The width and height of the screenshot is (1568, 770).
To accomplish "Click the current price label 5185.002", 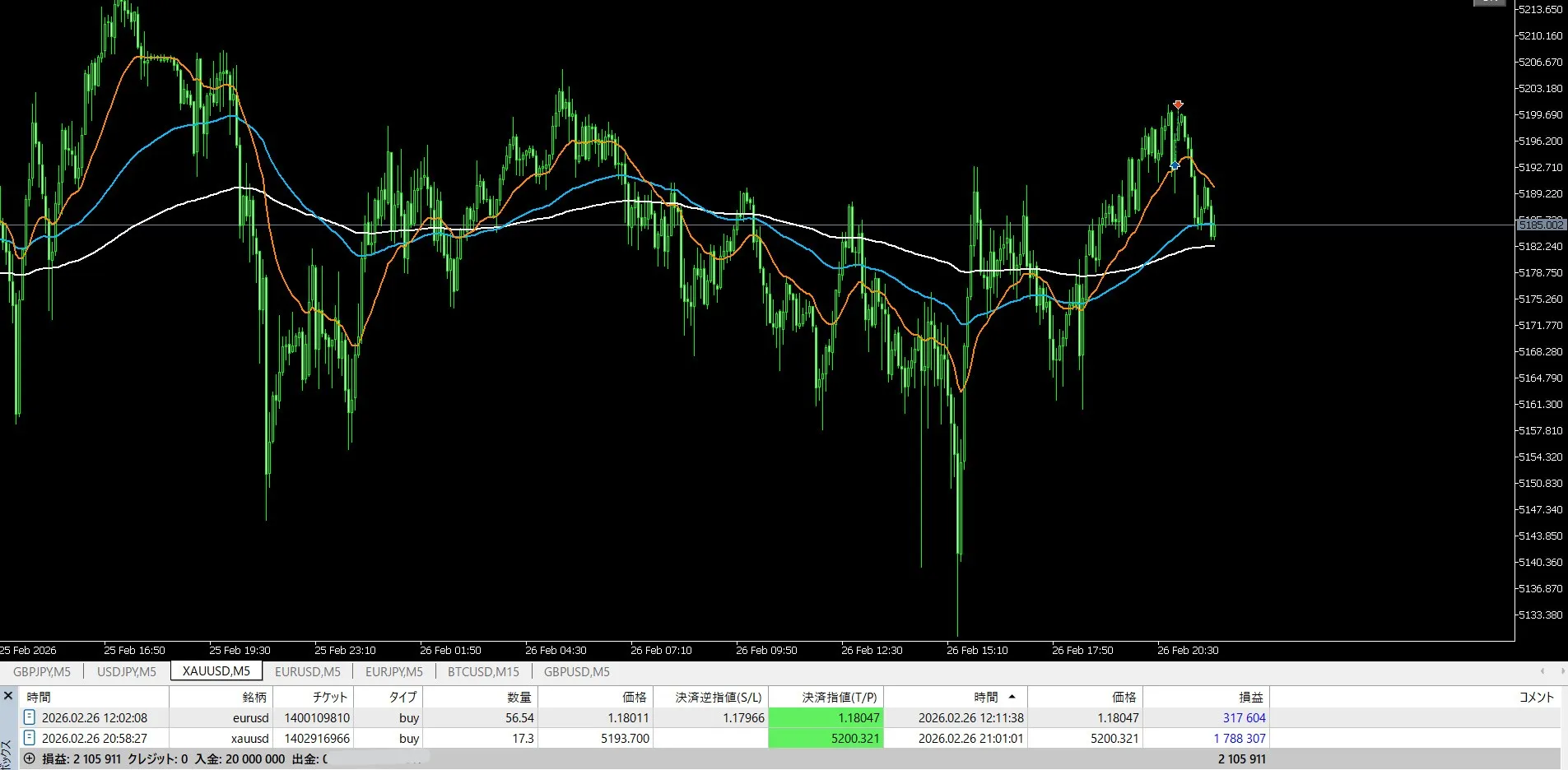I will (1540, 225).
